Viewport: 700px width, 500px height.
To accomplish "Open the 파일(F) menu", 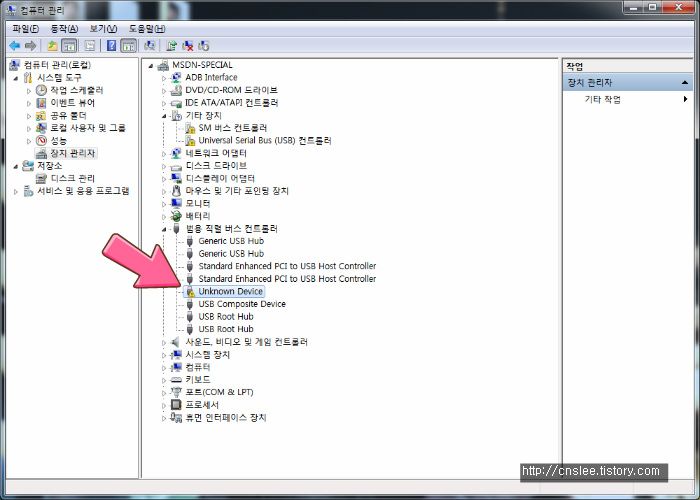I will coord(25,29).
